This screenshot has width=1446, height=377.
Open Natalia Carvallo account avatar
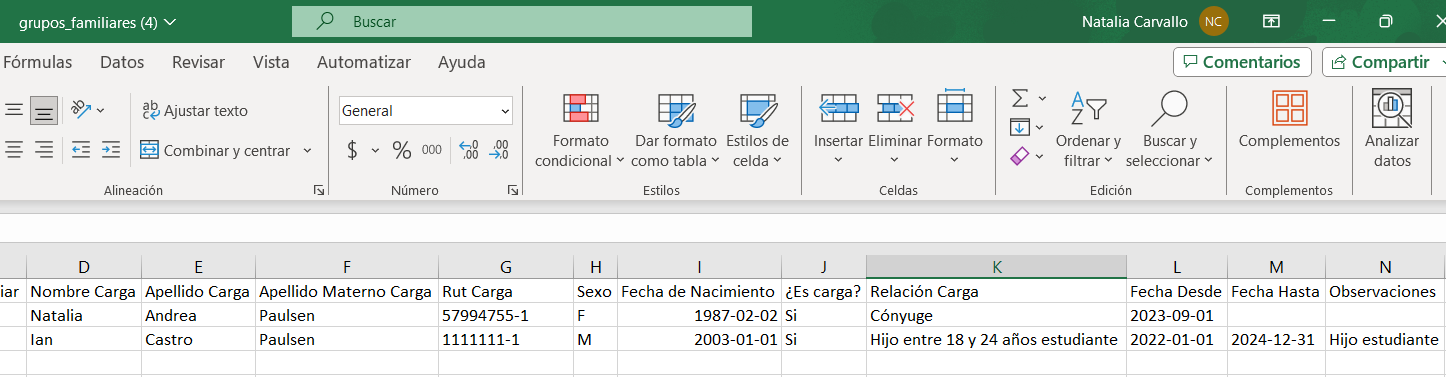[x=1214, y=21]
